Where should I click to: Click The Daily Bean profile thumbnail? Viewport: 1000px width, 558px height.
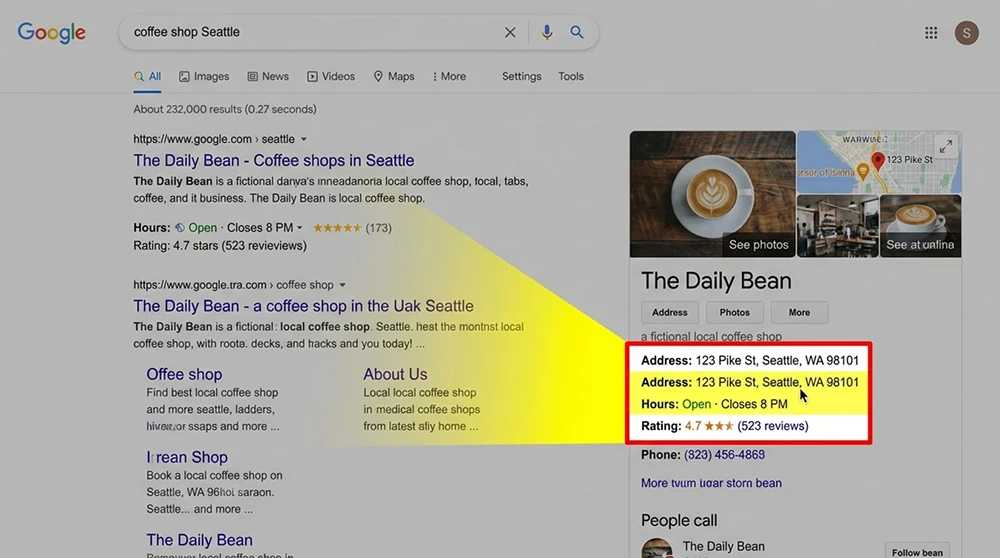tap(657, 548)
